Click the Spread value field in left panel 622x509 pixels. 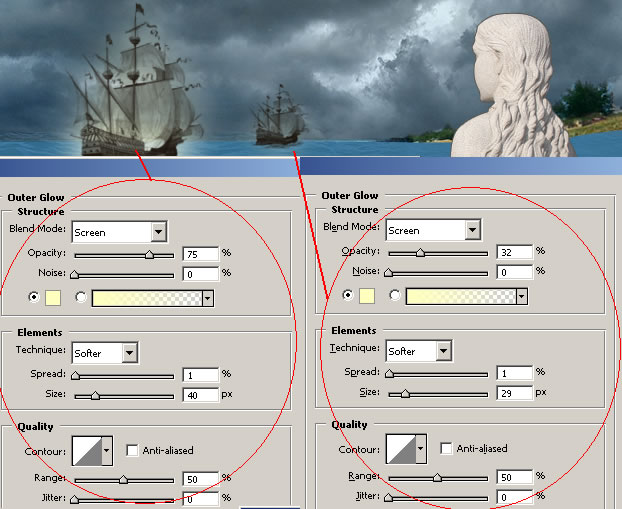click(201, 375)
